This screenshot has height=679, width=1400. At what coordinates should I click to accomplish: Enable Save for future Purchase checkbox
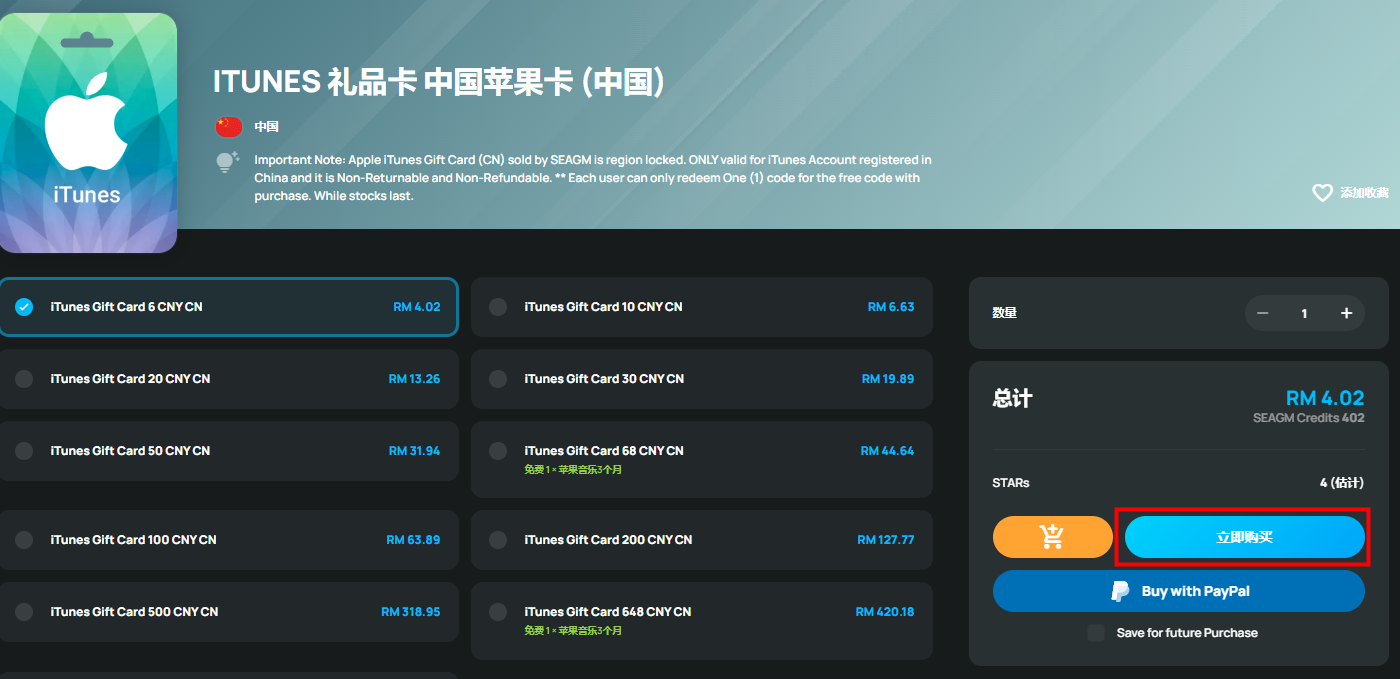(1096, 633)
